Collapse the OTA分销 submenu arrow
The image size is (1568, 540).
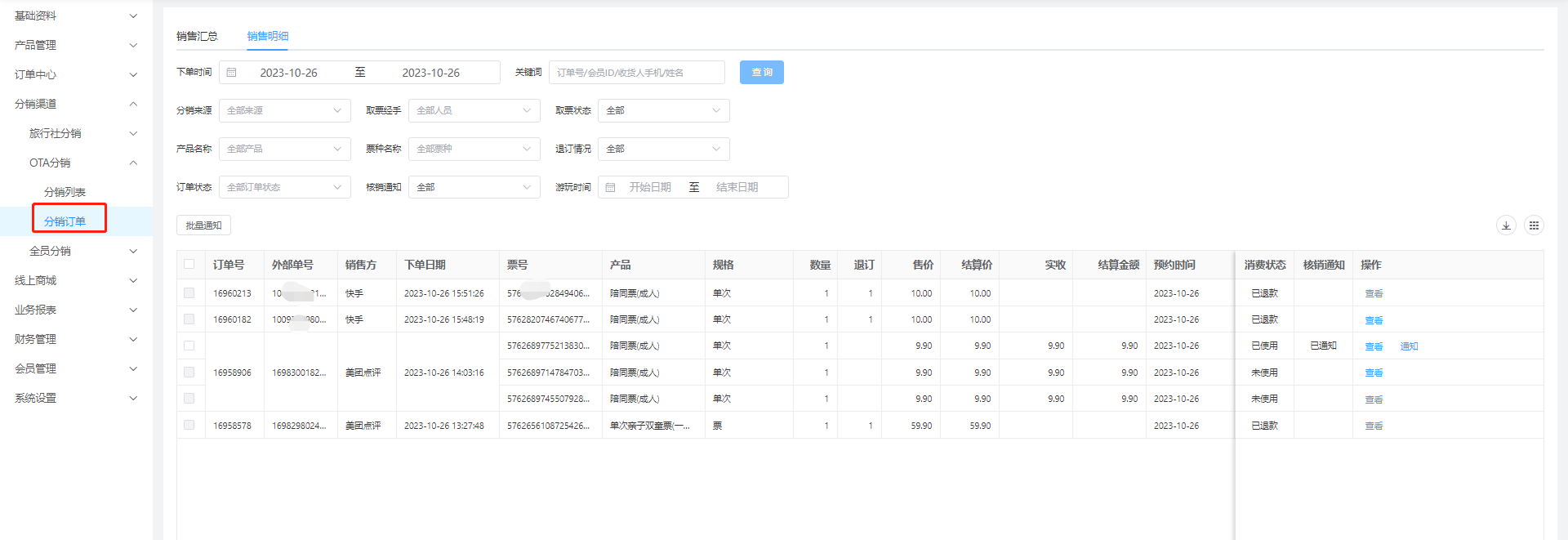point(133,163)
